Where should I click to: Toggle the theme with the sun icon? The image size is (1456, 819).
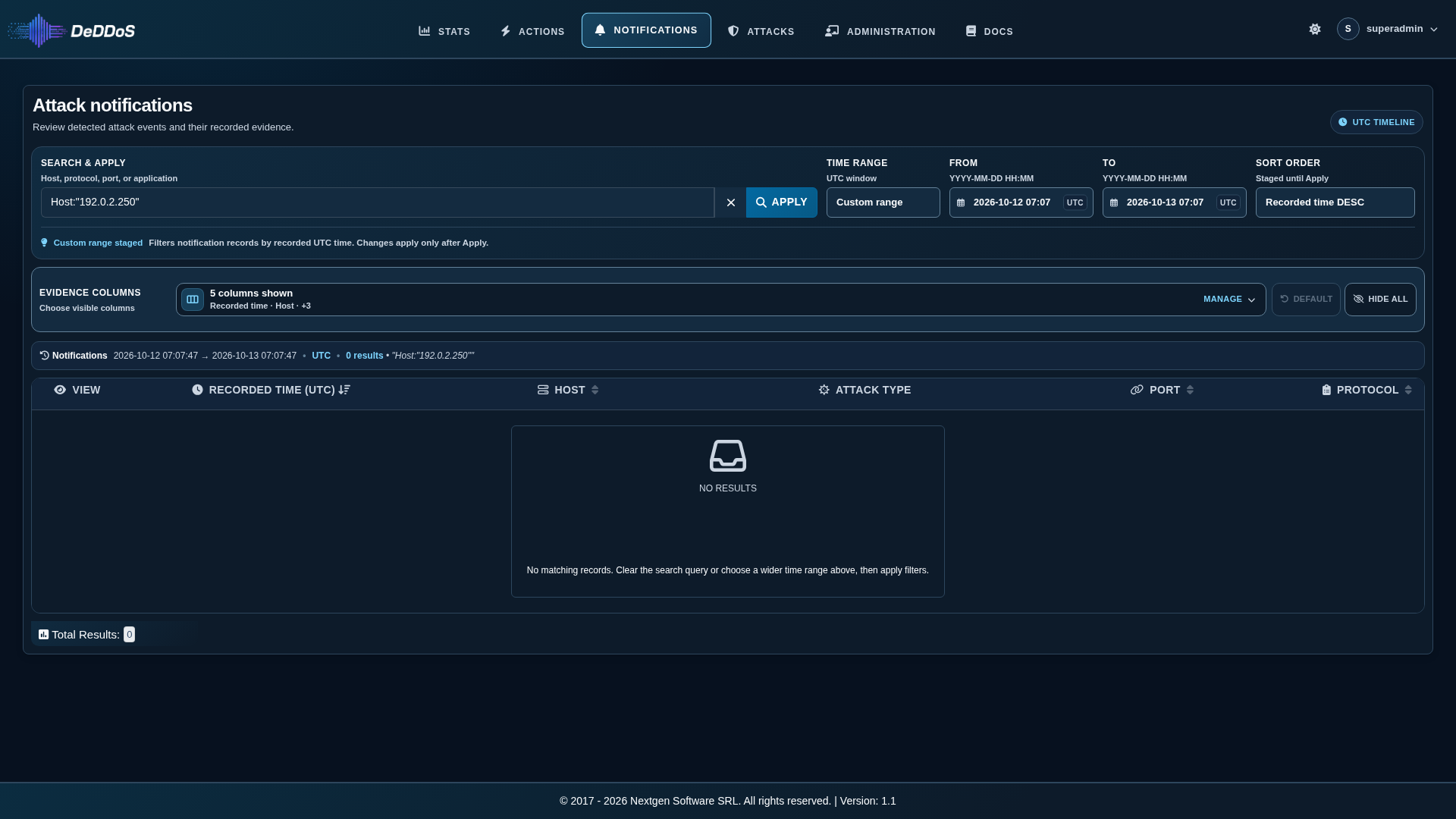tap(1315, 29)
